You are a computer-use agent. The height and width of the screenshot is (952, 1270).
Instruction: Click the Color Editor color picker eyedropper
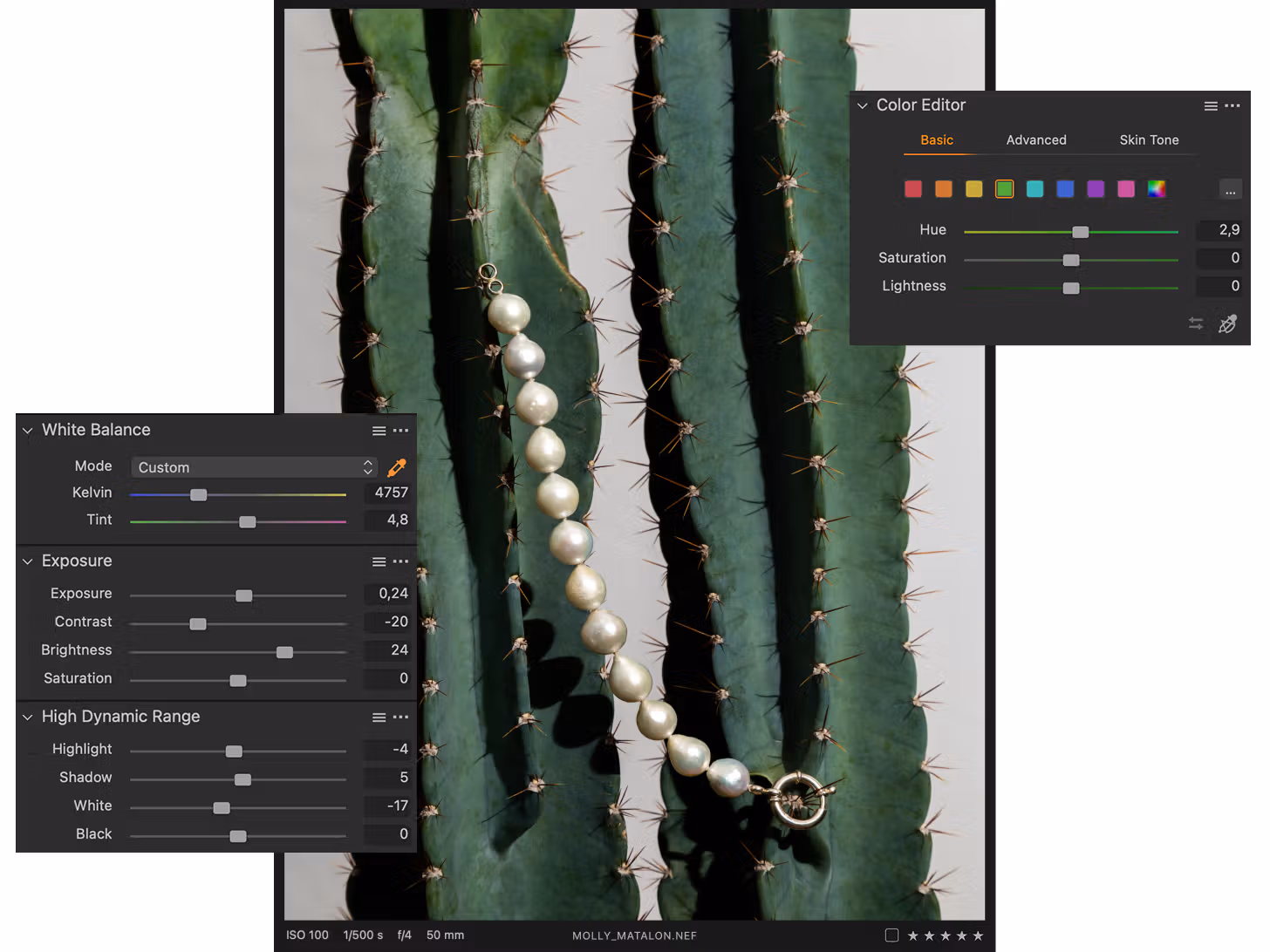[1227, 324]
